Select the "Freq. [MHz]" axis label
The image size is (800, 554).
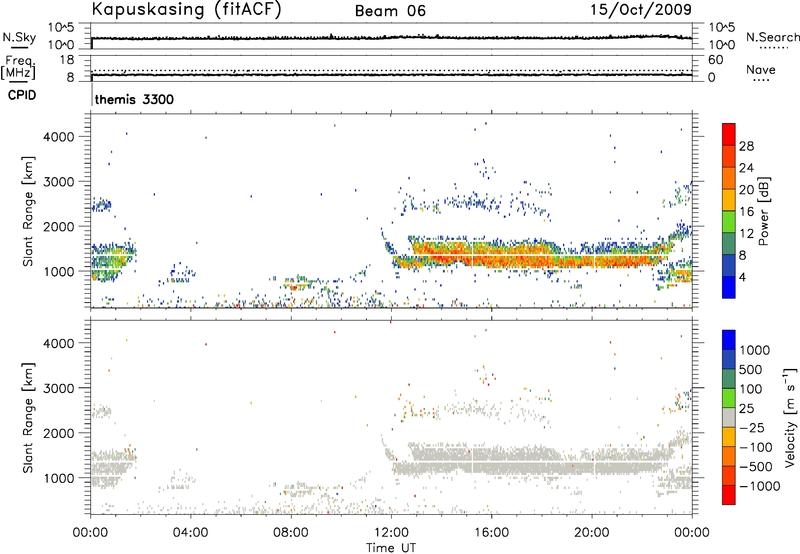pos(18,68)
